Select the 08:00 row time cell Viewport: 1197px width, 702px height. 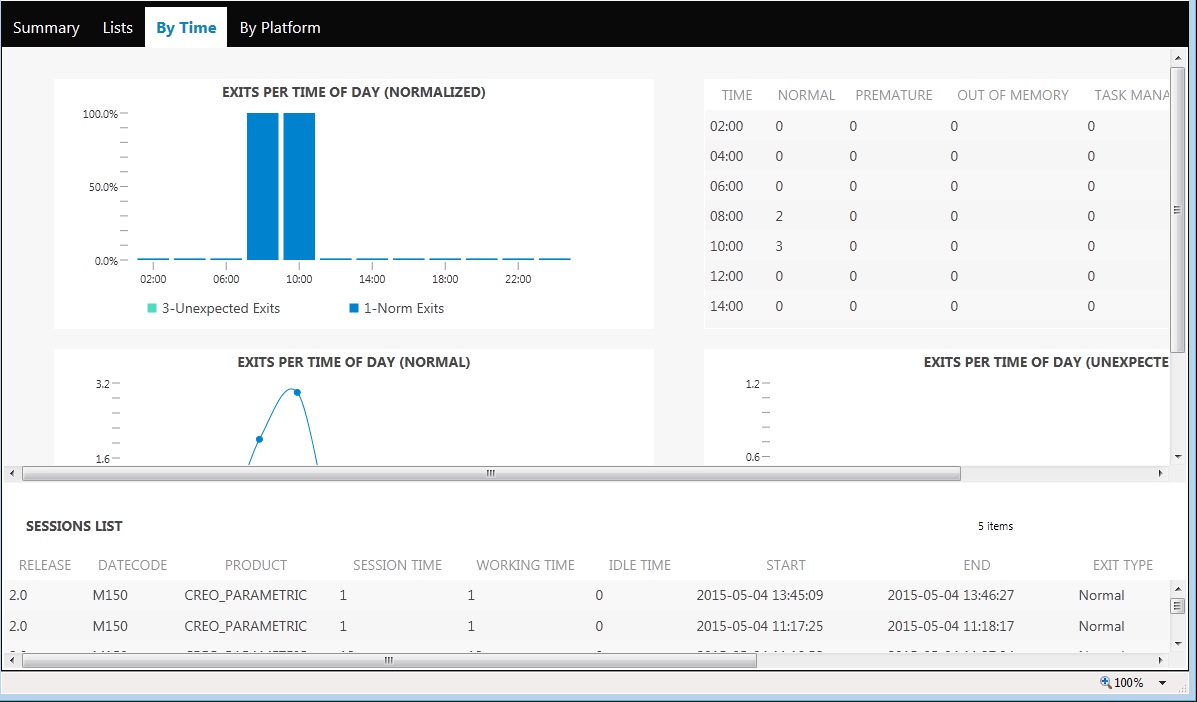(726, 216)
